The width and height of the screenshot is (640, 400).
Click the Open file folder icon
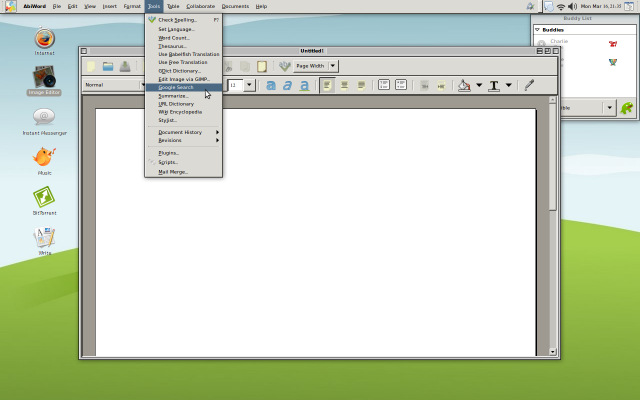[x=108, y=66]
